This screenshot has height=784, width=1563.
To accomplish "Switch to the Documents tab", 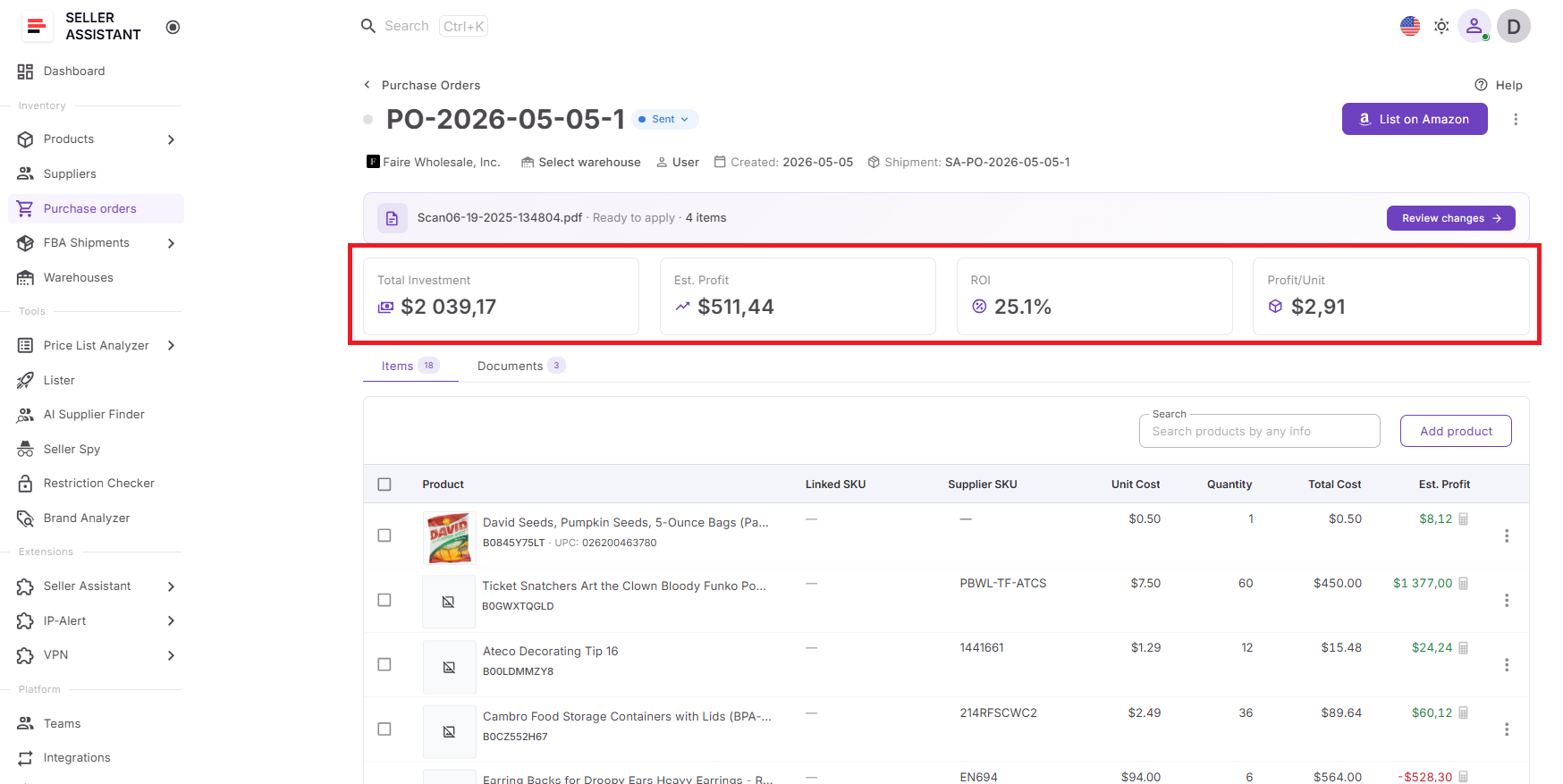I will [521, 366].
